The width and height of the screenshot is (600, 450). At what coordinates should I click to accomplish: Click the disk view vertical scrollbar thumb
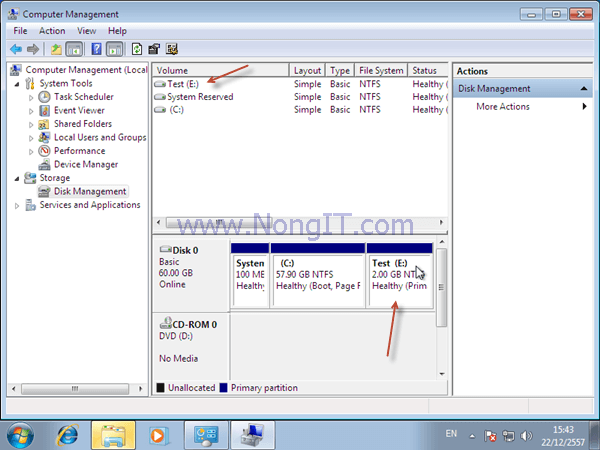[442, 287]
